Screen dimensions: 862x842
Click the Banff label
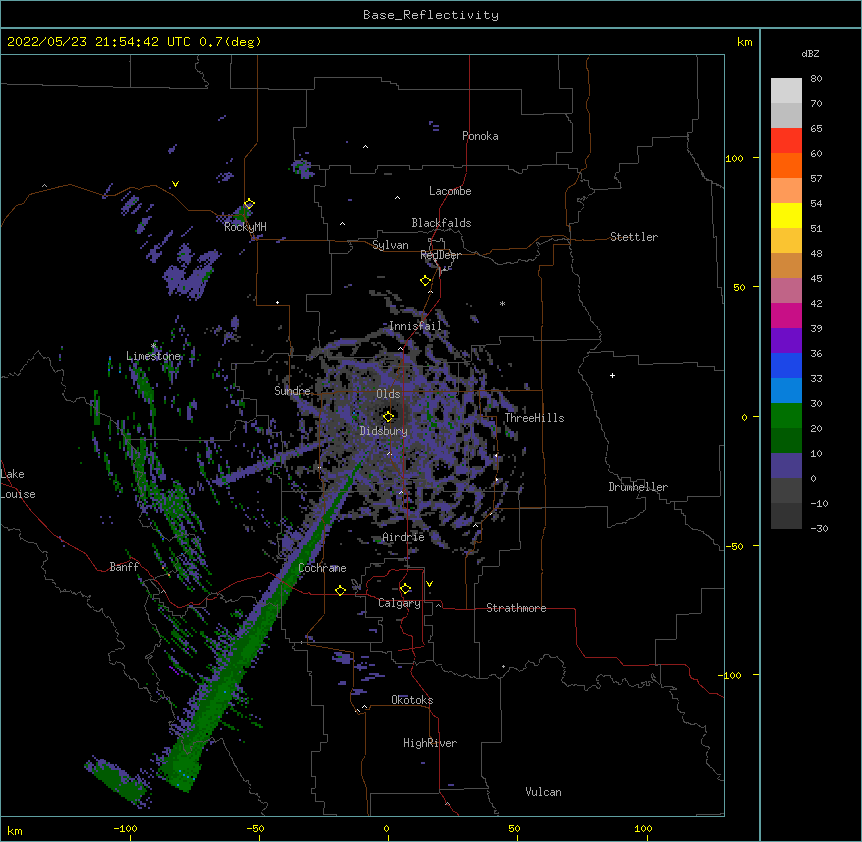pos(124,567)
